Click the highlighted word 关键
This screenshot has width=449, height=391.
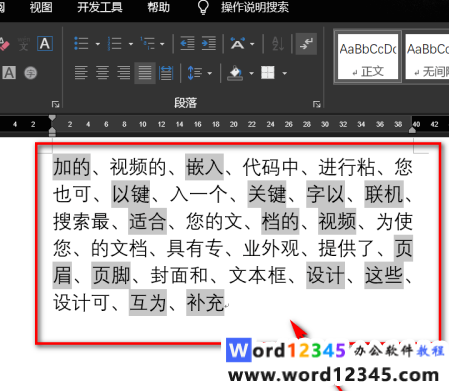click(x=267, y=194)
